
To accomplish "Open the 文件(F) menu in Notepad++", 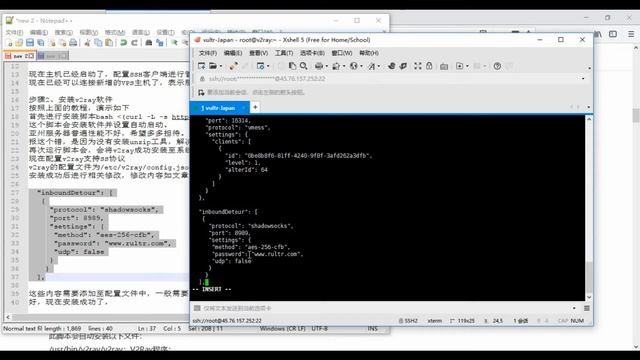I will 14,32.
